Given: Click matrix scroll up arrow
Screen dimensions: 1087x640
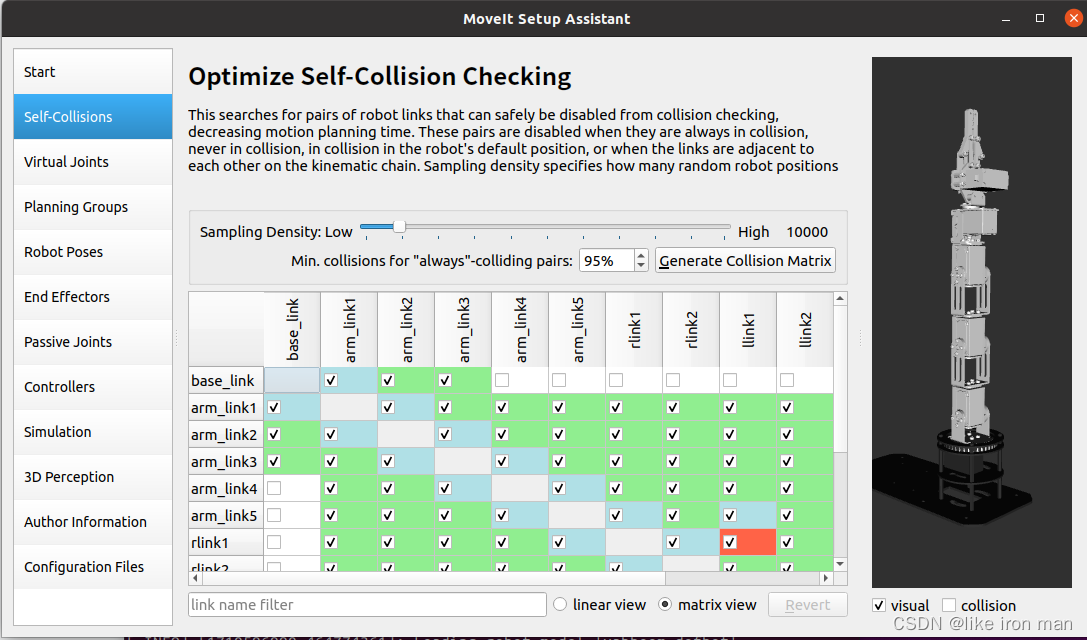Looking at the screenshot, I should point(840,299).
